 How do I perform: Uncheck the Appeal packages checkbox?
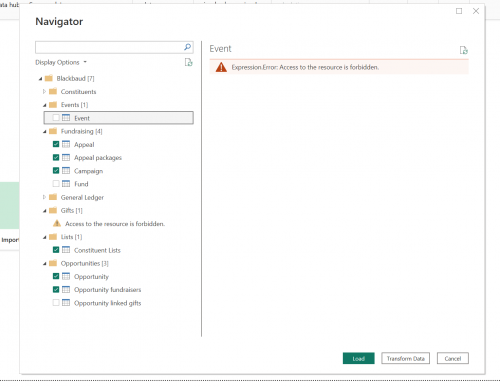point(56,157)
